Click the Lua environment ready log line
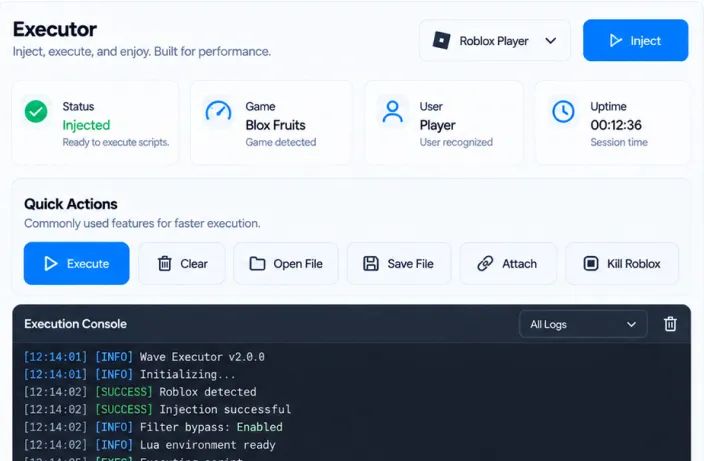The width and height of the screenshot is (704, 461). tap(150, 445)
